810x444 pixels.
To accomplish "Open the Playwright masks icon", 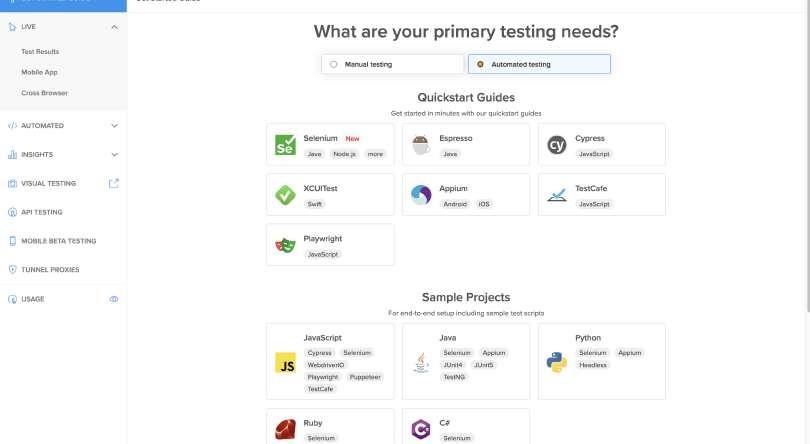I will [284, 244].
